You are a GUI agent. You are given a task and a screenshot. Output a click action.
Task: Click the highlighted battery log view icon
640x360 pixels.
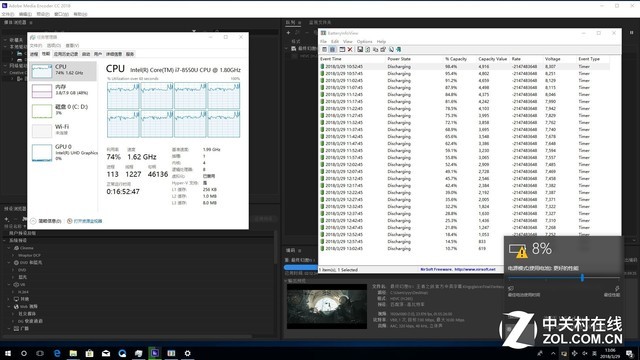click(333, 49)
